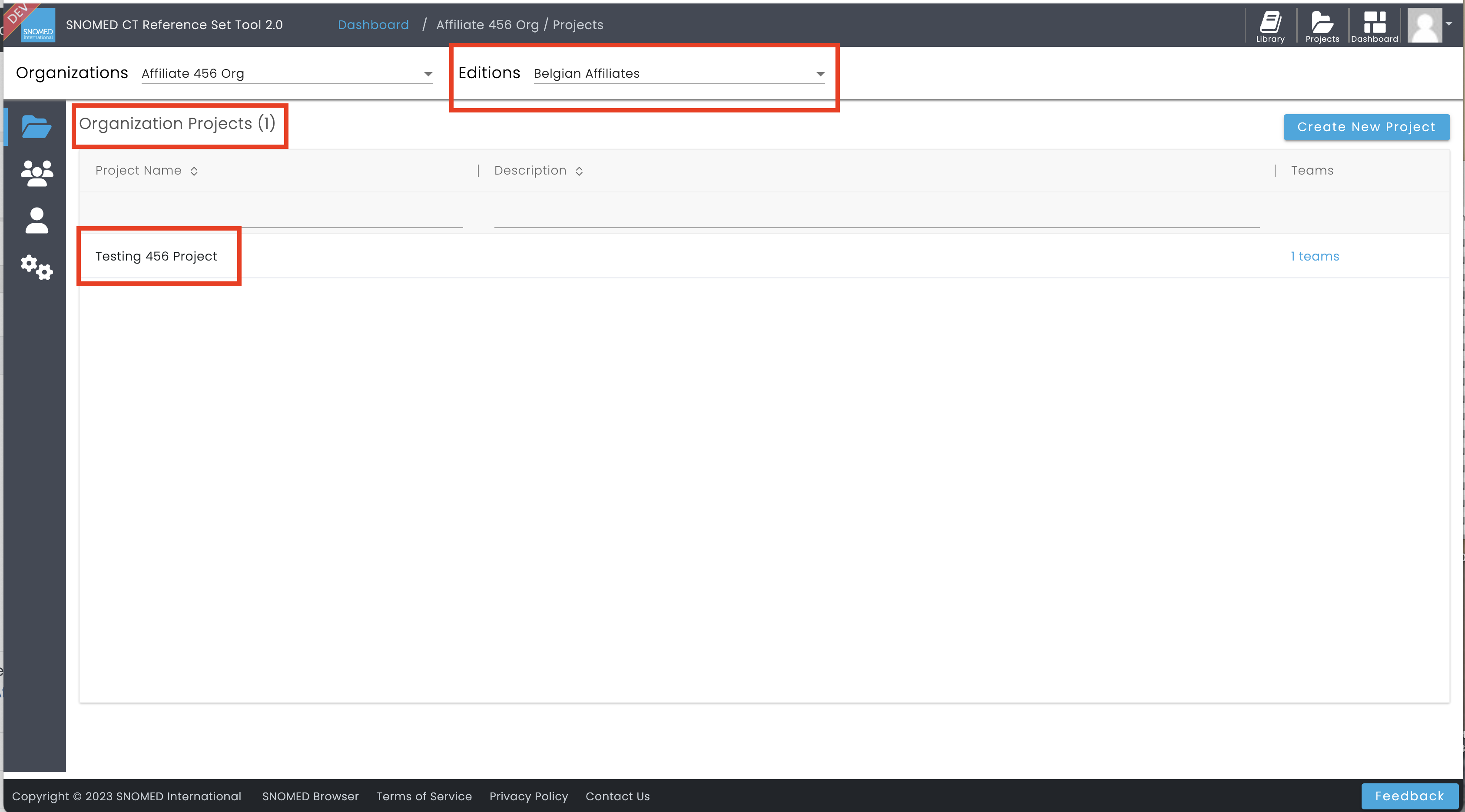Click the SNOMED International logo
Screen dimensions: 1465x812
tap(37, 25)
